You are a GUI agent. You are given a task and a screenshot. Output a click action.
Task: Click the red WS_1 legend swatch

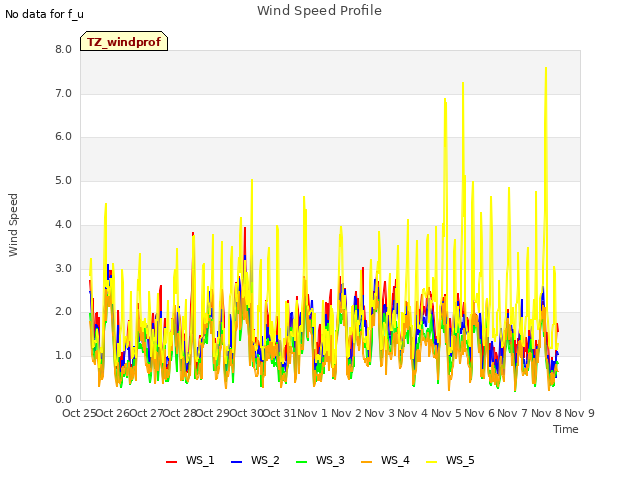pyautogui.click(x=171, y=462)
